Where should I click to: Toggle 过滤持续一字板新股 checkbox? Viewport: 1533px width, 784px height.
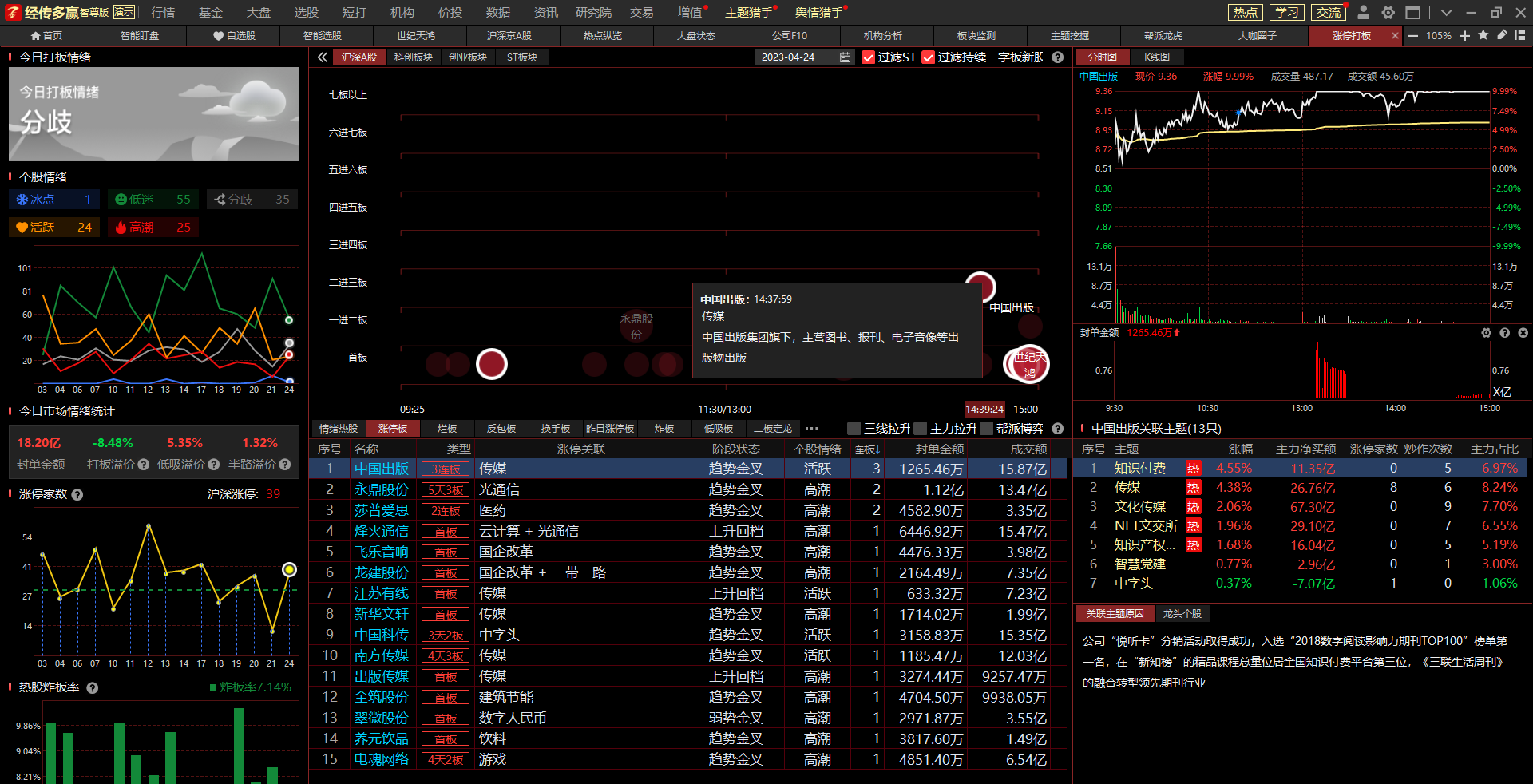click(928, 57)
